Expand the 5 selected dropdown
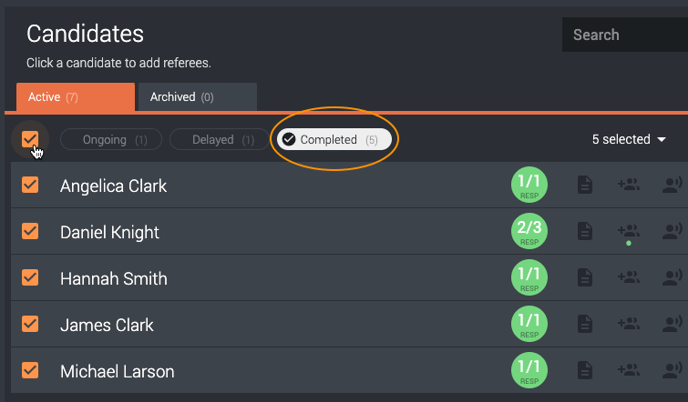The width and height of the screenshot is (688, 402). [629, 140]
